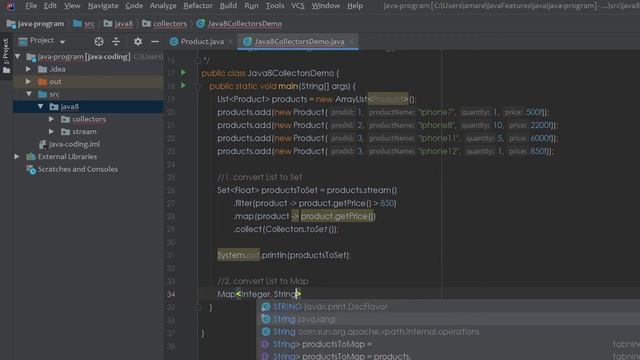
Task: Click the src breadcrumb
Action: click(x=84, y=24)
